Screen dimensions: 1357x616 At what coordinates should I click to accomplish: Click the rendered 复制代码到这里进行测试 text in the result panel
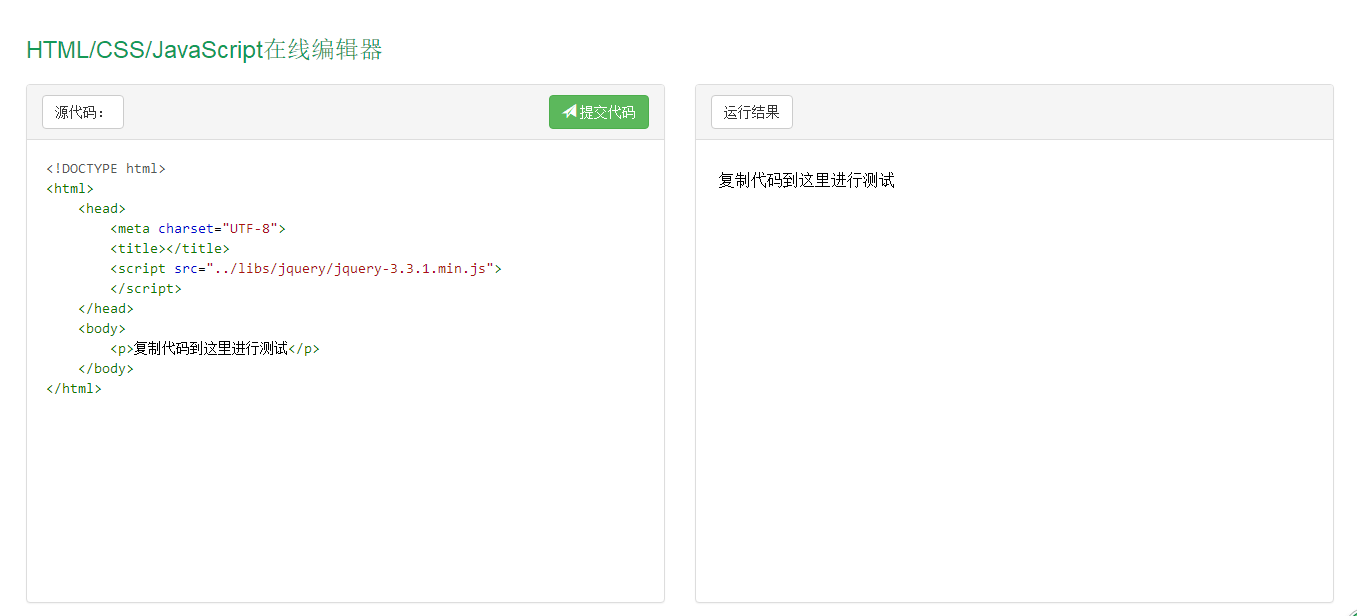click(x=806, y=180)
